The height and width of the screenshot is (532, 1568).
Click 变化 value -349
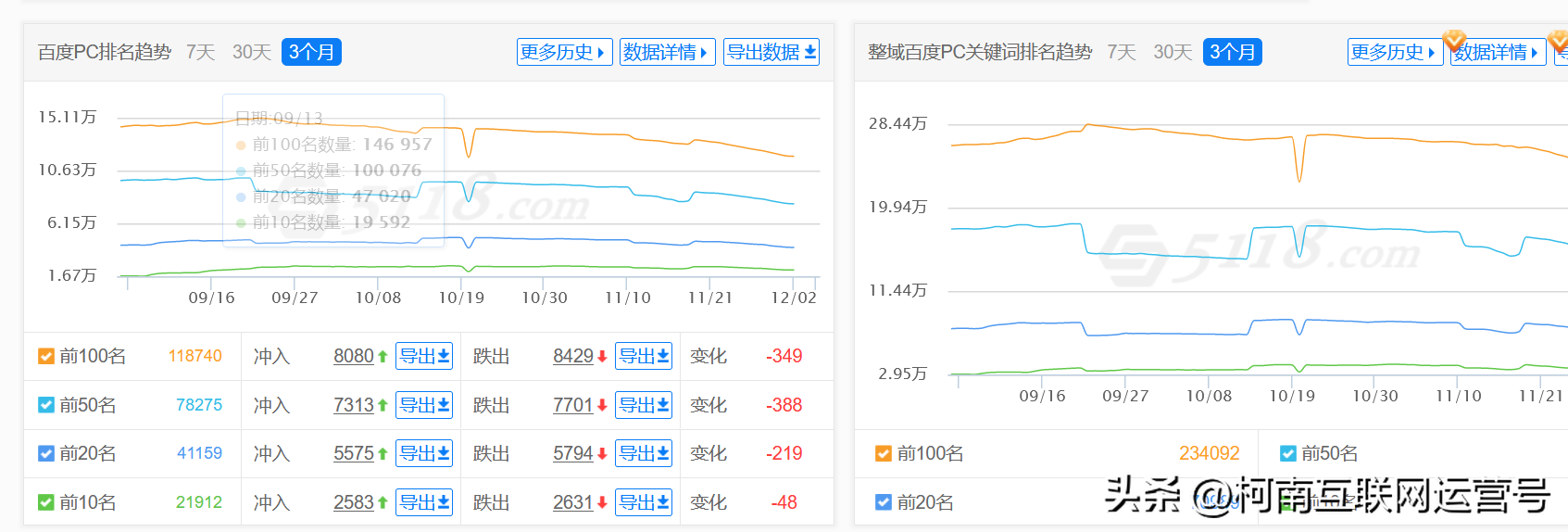(784, 356)
